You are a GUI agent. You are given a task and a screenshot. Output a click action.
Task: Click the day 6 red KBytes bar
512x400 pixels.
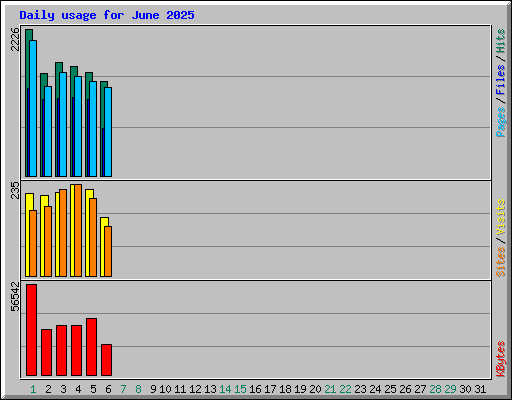click(106, 360)
